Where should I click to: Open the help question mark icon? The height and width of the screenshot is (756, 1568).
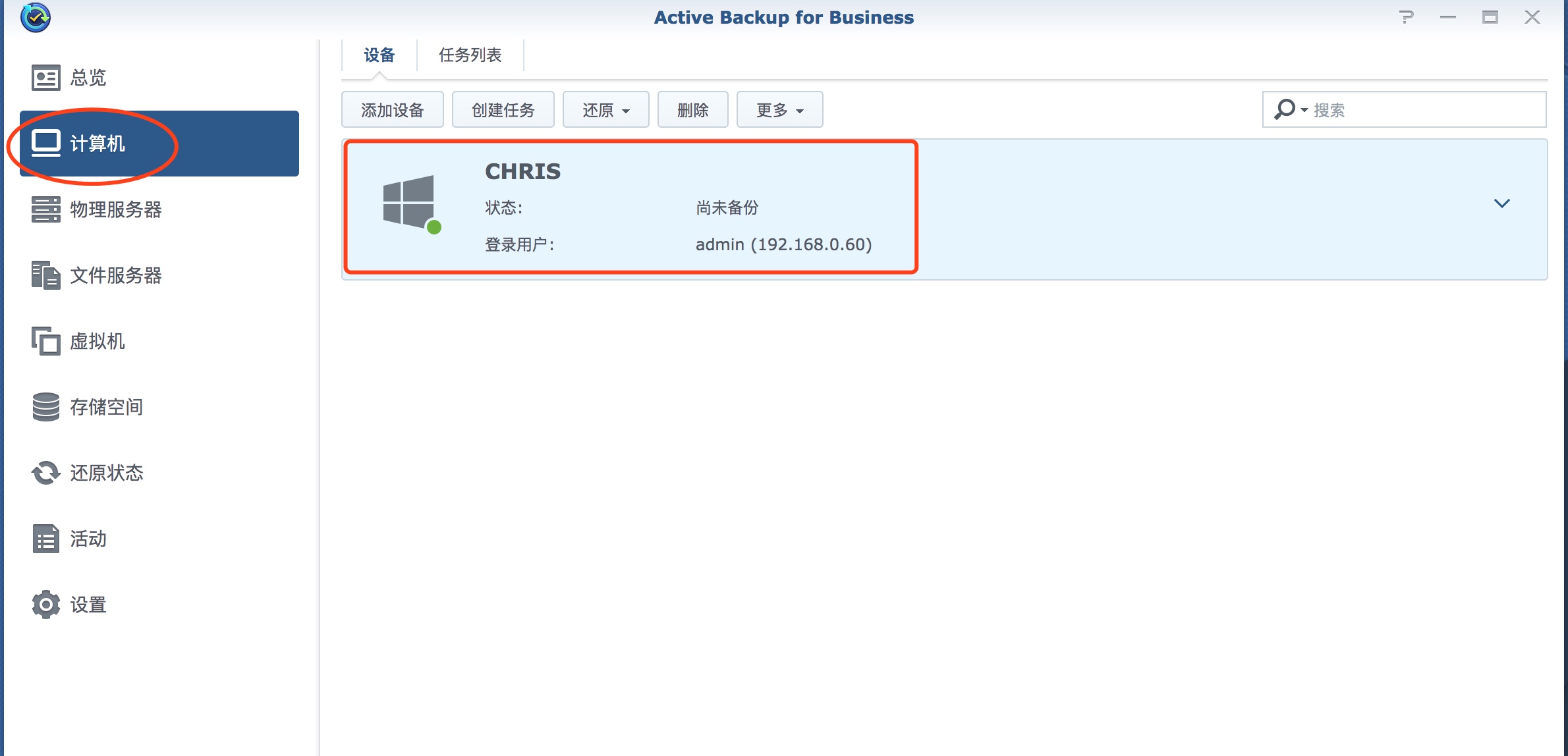(x=1406, y=17)
